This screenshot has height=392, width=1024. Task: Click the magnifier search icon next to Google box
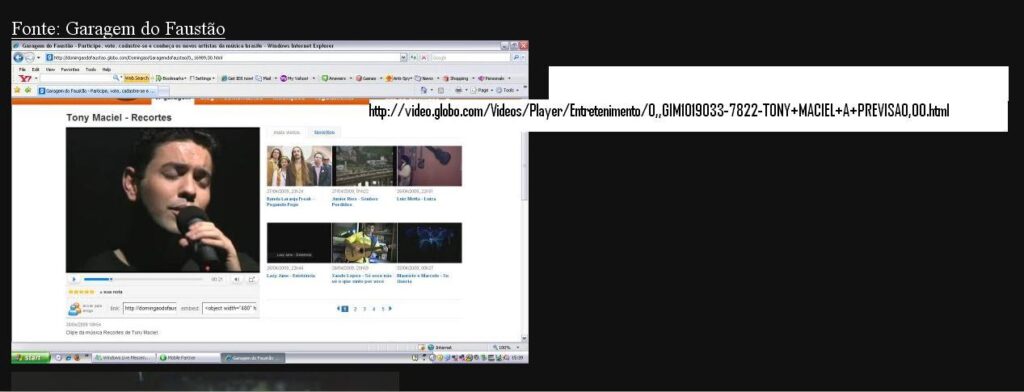tap(517, 57)
